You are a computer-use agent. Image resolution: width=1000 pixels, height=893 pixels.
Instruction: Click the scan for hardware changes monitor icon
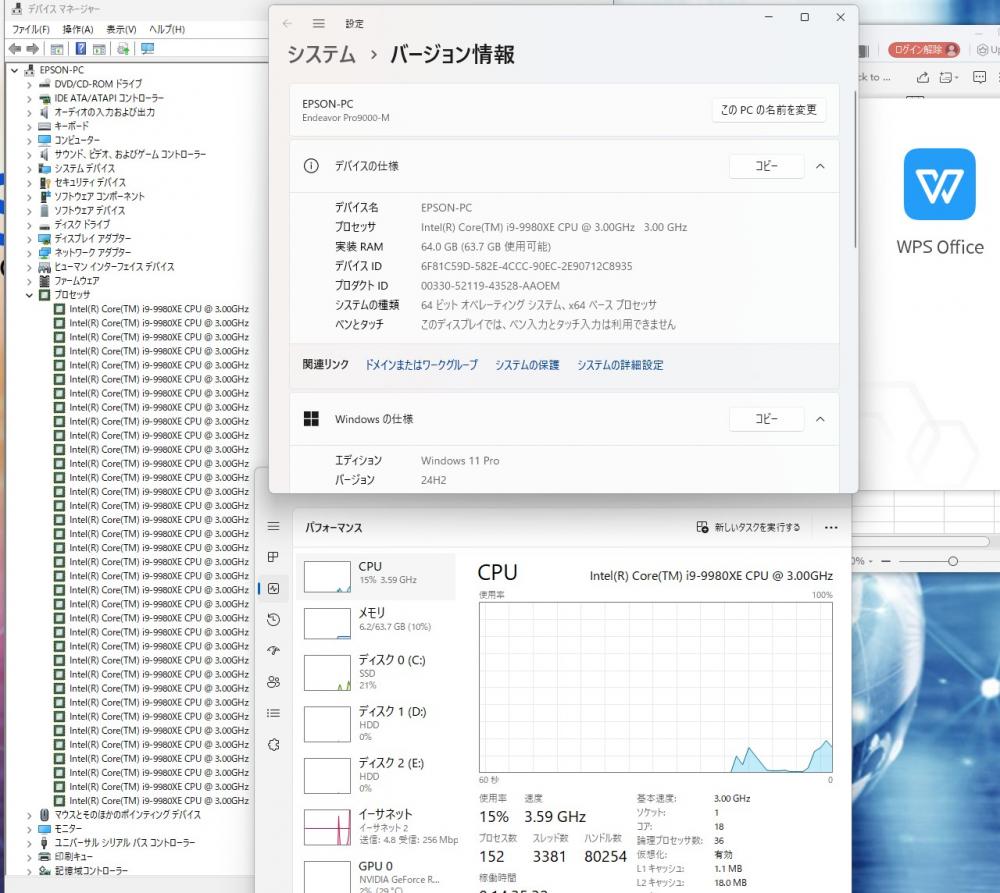point(147,48)
